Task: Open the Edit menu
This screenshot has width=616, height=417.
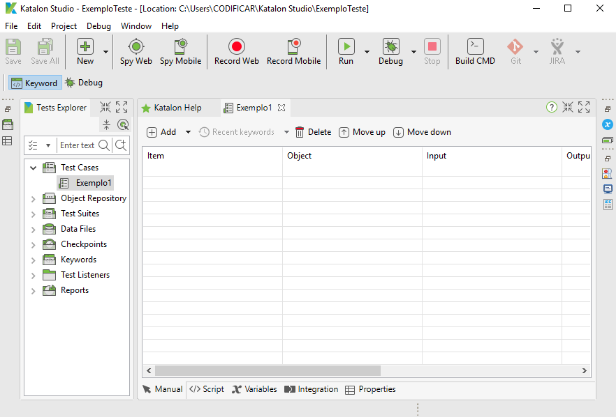Action: click(34, 26)
